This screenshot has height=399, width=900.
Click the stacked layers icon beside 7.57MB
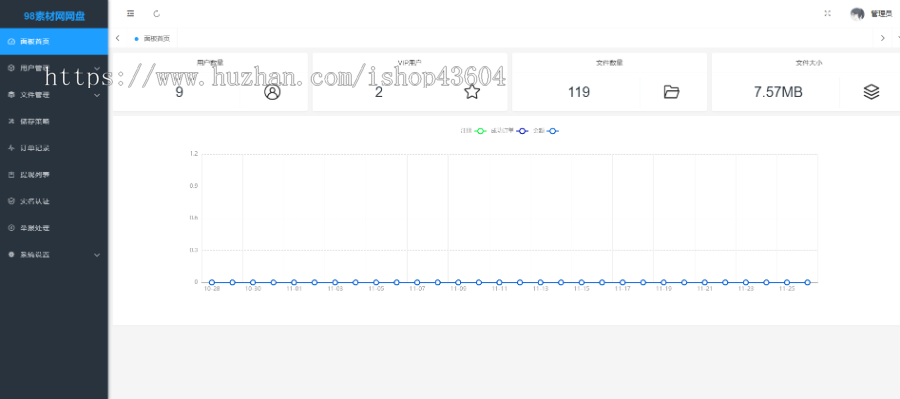coord(871,92)
